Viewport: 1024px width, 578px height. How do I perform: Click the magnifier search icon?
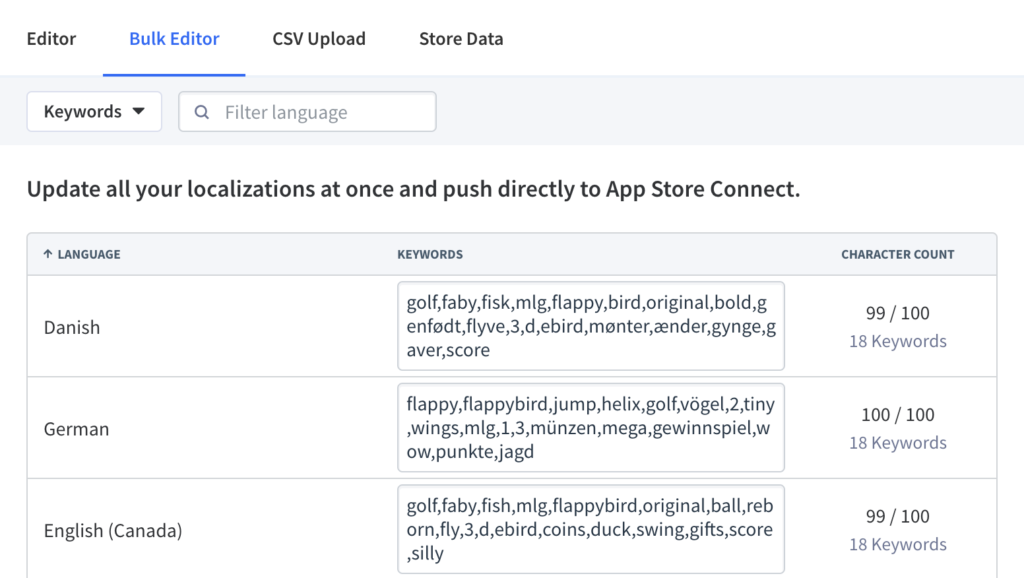[x=202, y=112]
